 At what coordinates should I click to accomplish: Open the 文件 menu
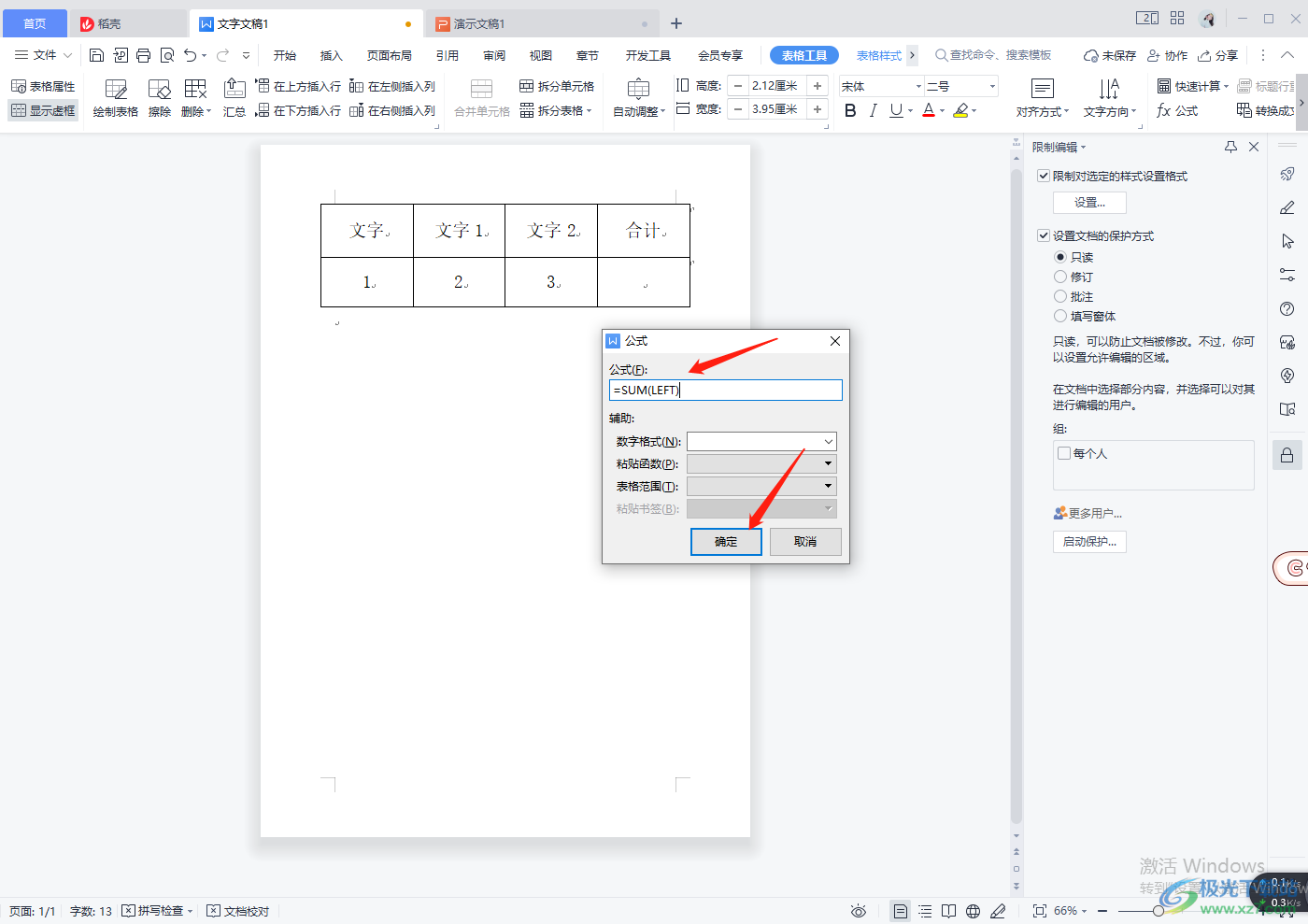point(43,55)
